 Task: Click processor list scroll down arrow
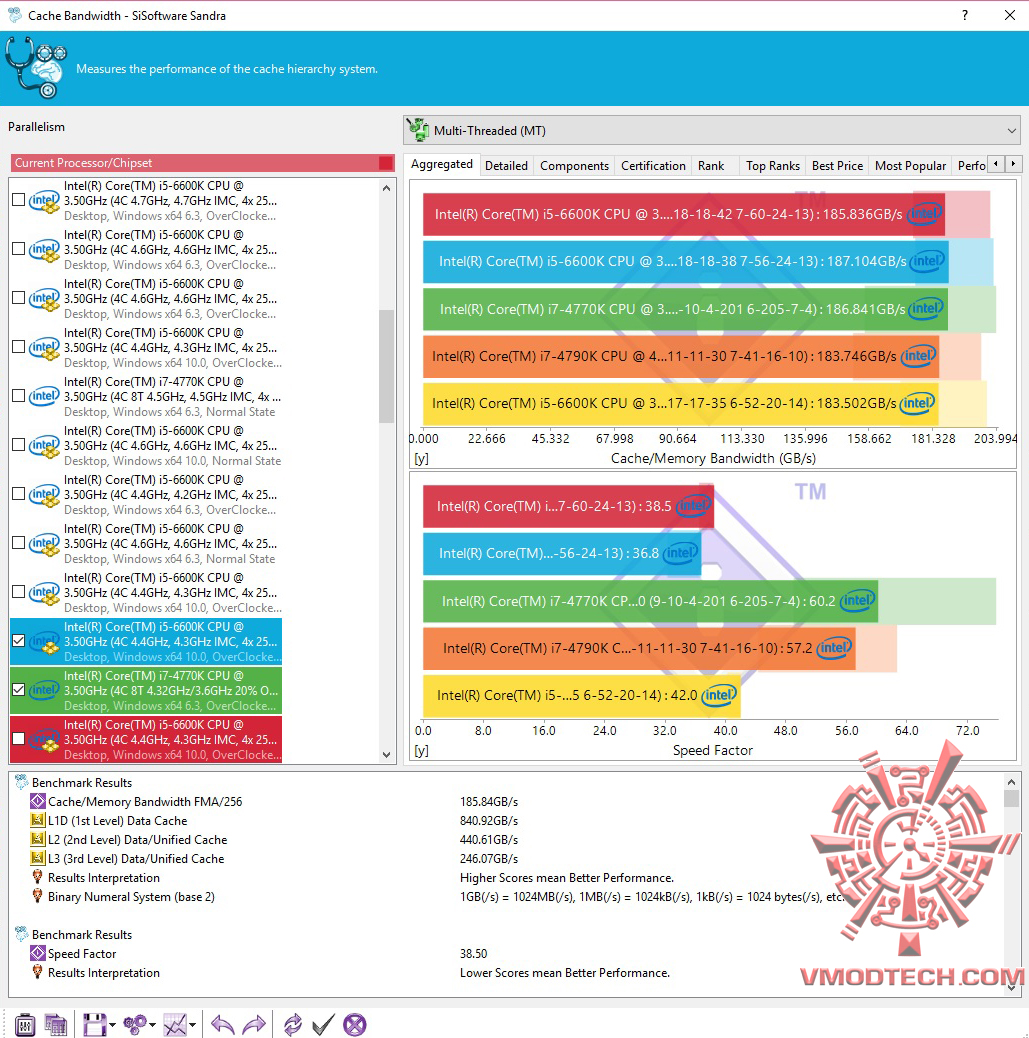(x=387, y=755)
